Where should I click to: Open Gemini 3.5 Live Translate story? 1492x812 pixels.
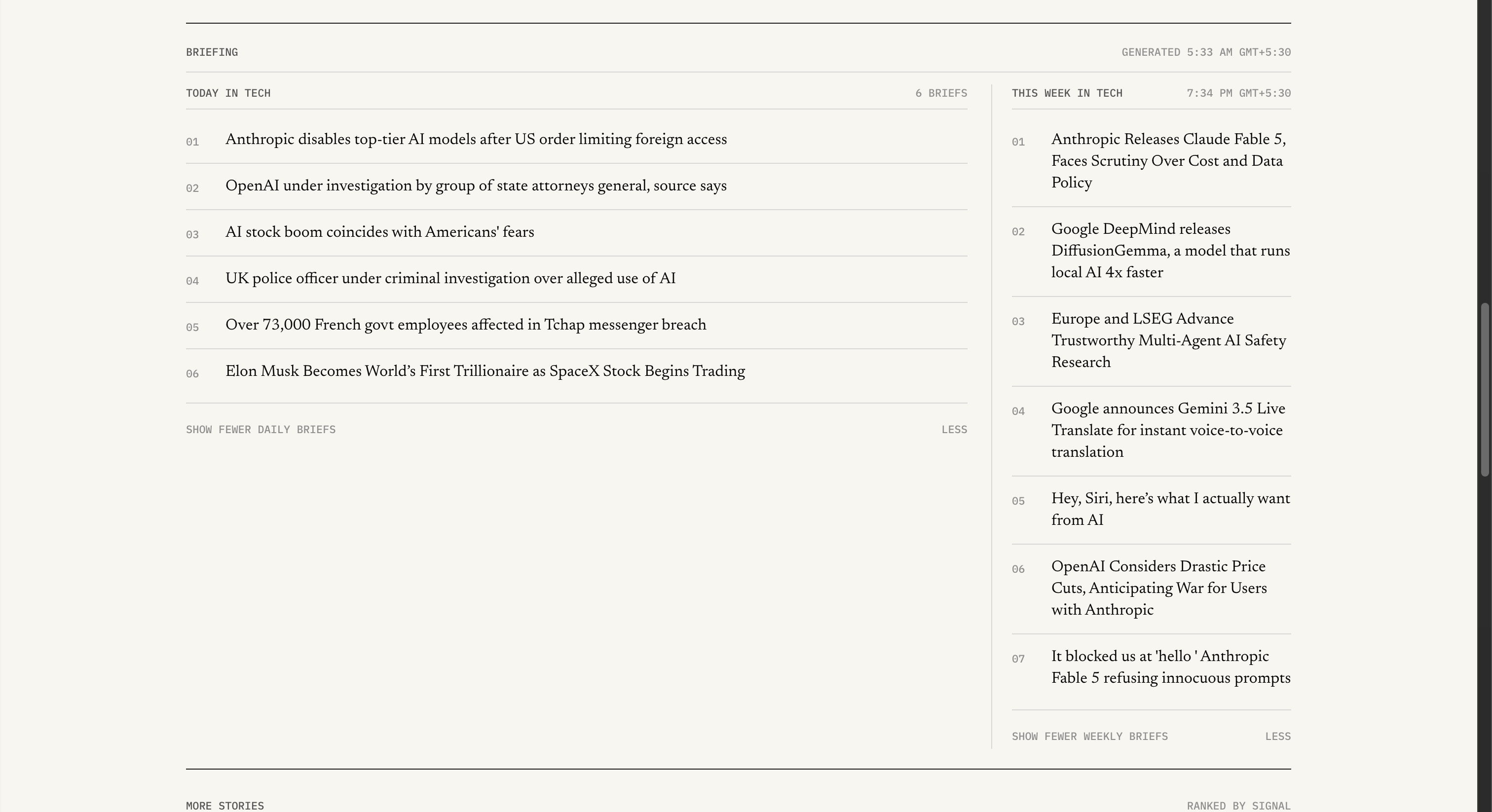click(1168, 430)
